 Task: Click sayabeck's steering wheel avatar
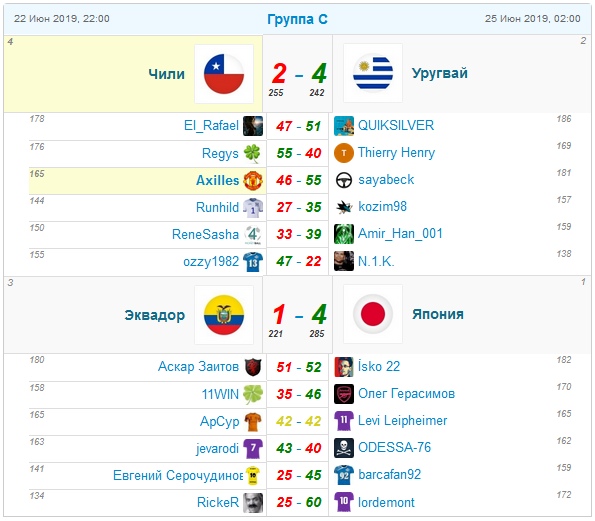click(344, 180)
